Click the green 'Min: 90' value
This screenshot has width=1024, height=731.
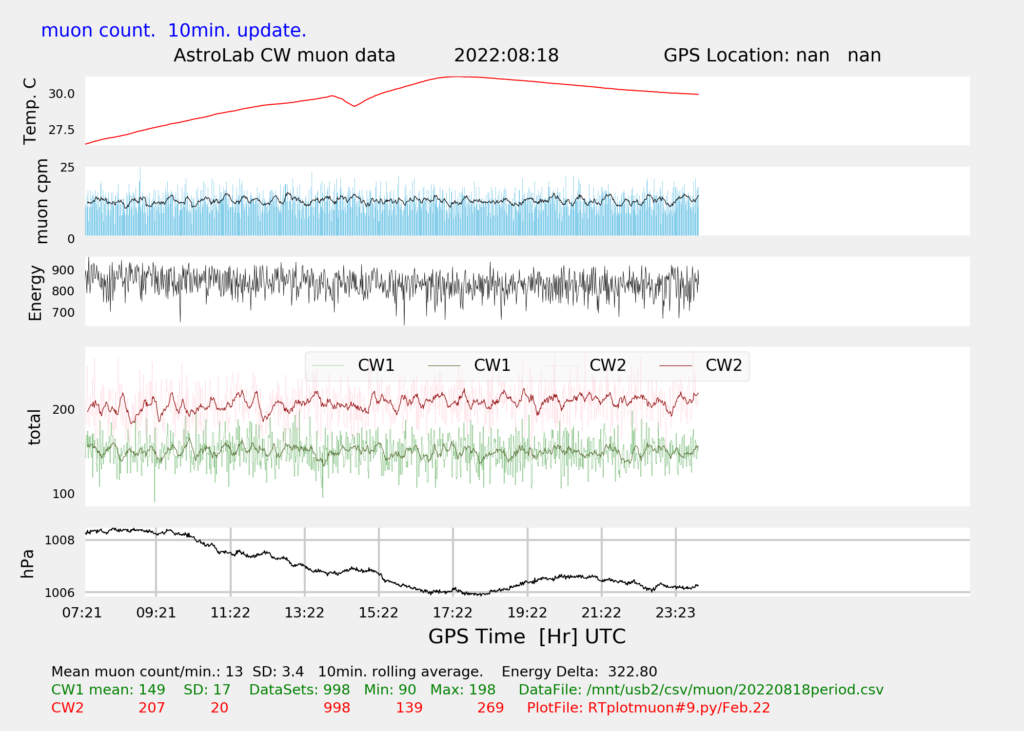390,690
